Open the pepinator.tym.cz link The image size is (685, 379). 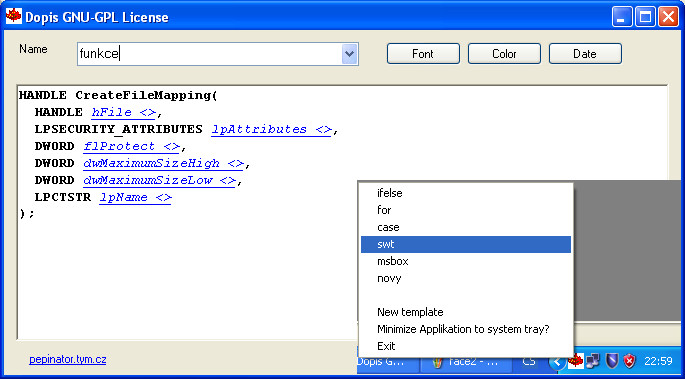68,360
